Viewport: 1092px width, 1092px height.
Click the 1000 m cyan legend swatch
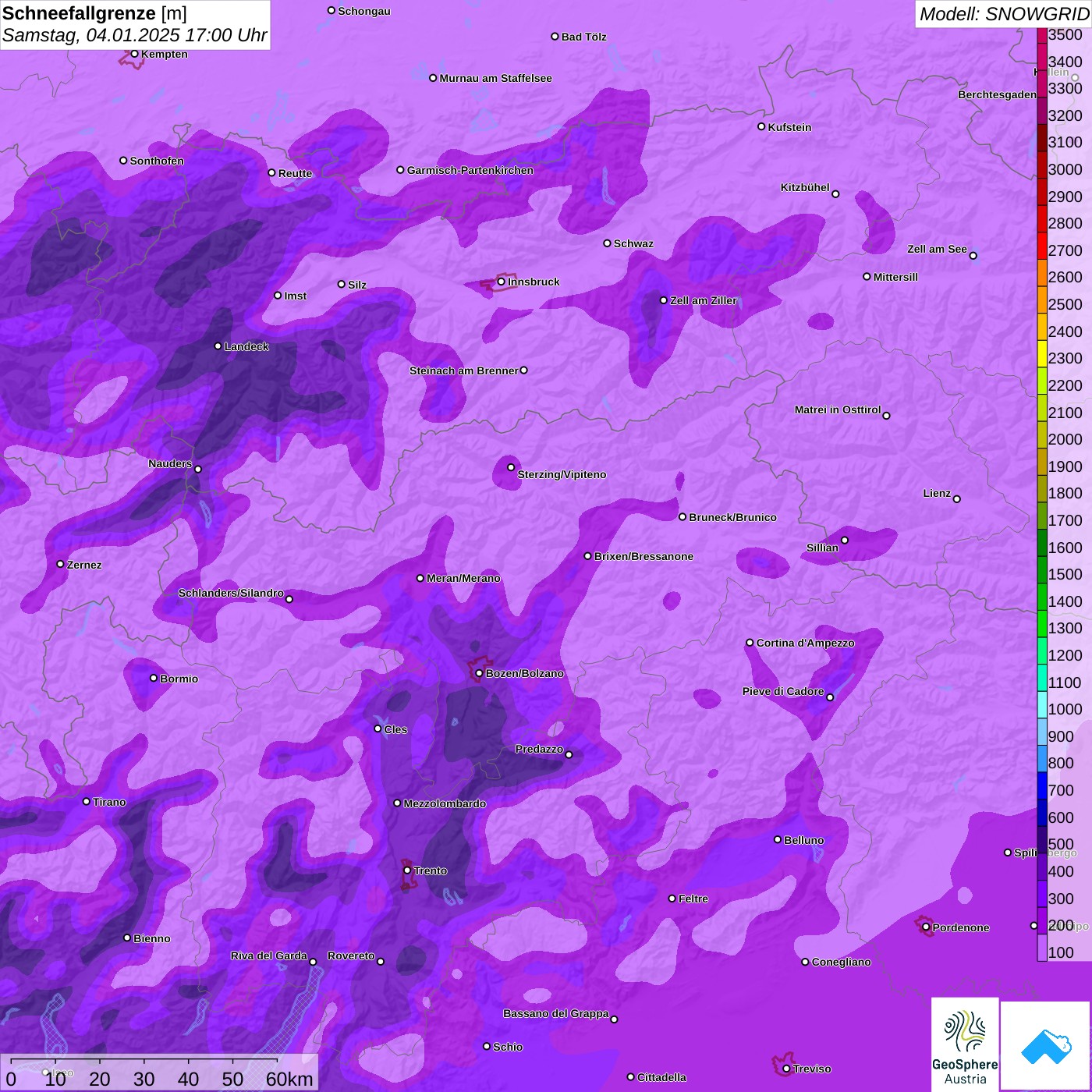click(x=1042, y=704)
